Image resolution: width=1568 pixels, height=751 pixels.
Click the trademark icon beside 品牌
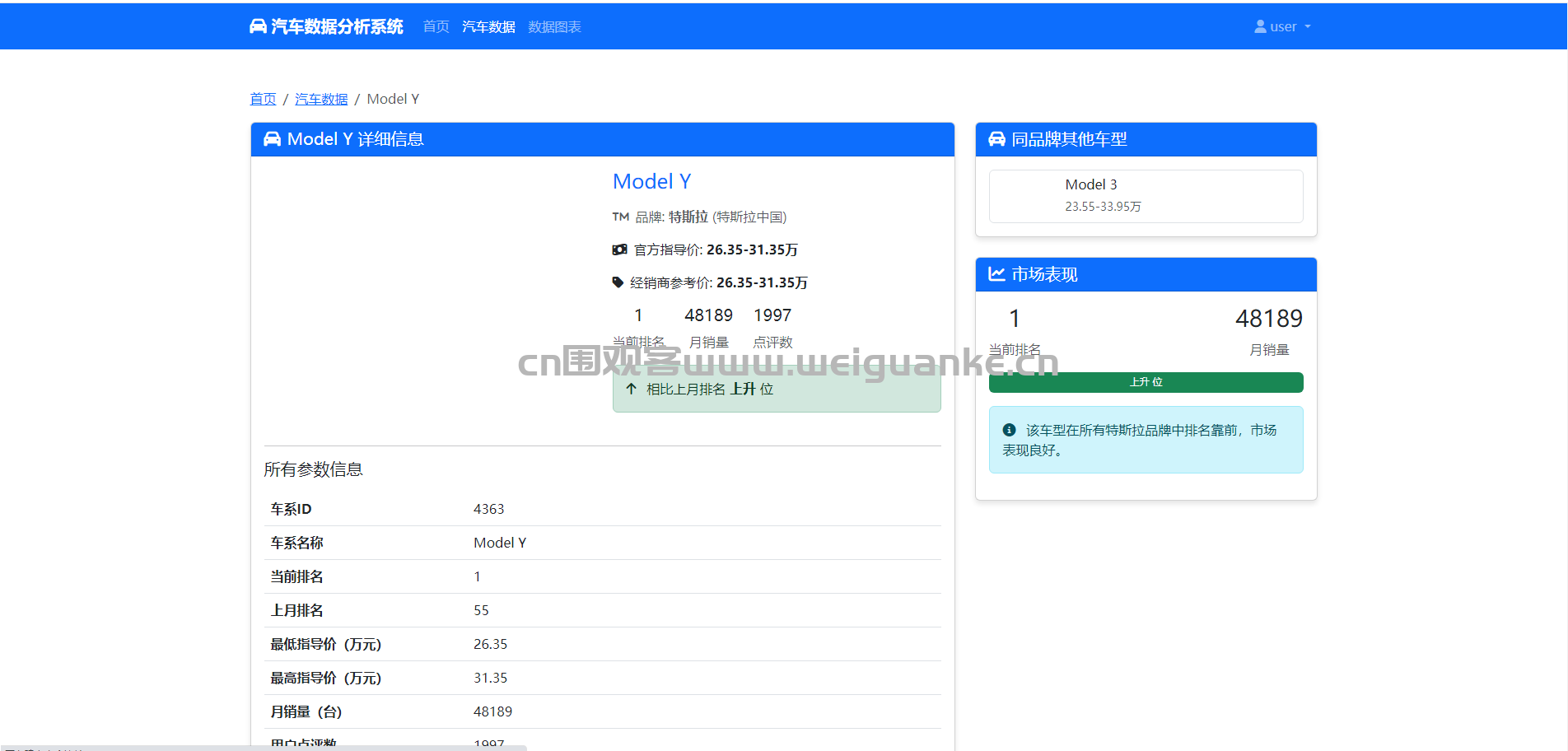pos(620,217)
